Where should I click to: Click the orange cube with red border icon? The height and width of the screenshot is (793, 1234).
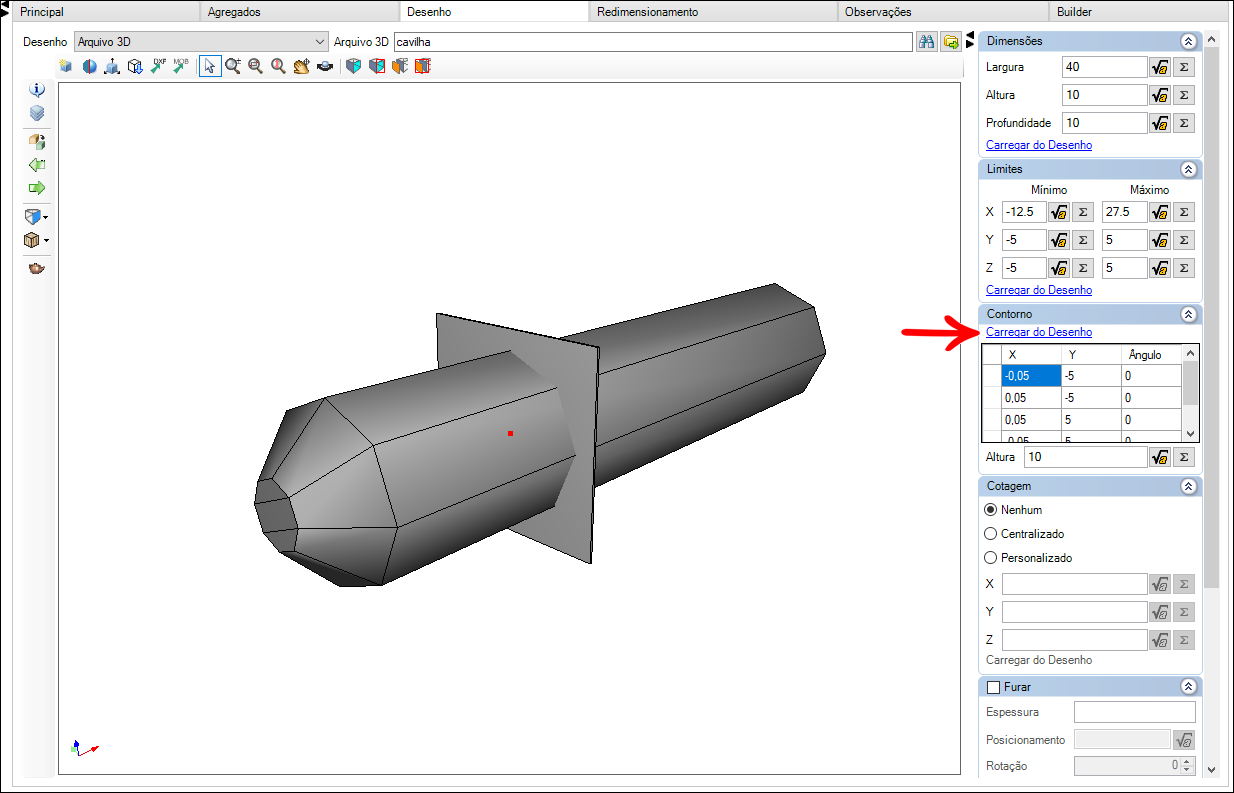click(422, 66)
